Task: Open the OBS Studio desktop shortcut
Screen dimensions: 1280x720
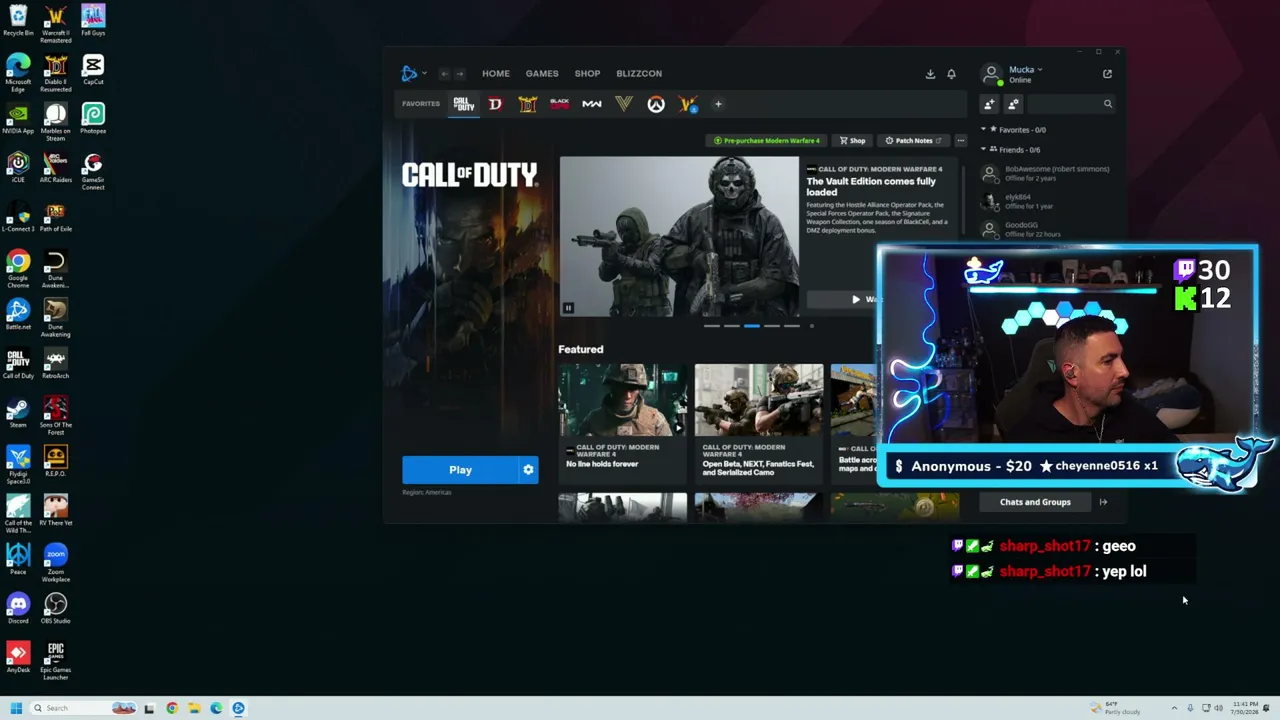Action: (56, 608)
